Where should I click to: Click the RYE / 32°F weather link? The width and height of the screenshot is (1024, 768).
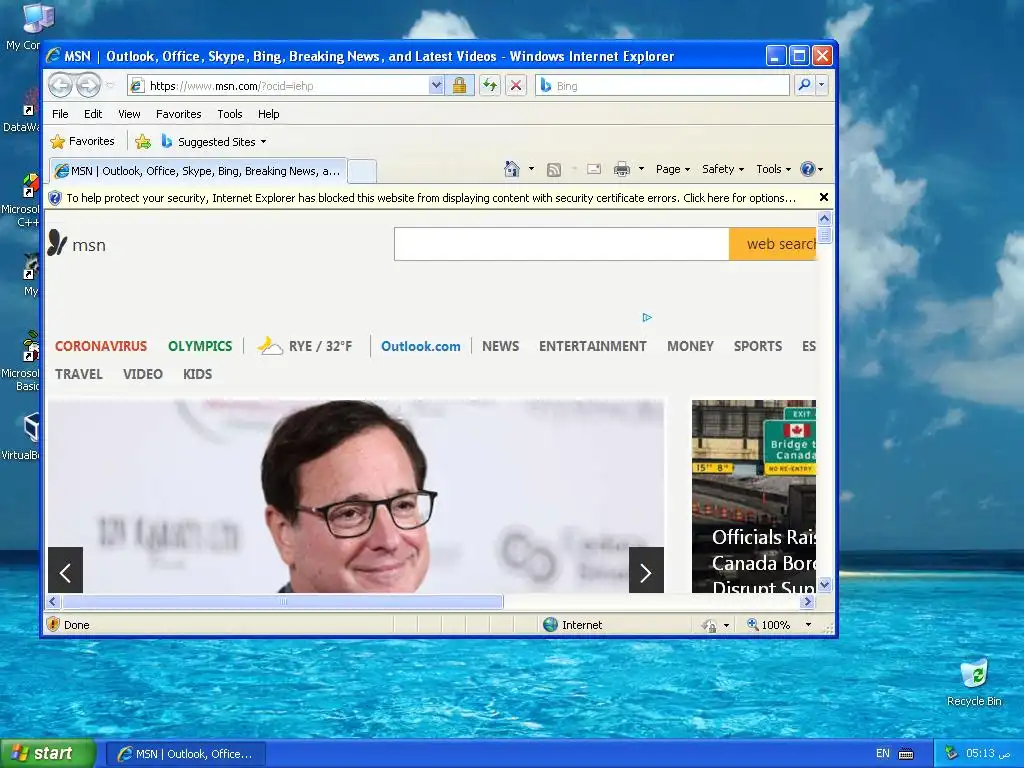(304, 346)
